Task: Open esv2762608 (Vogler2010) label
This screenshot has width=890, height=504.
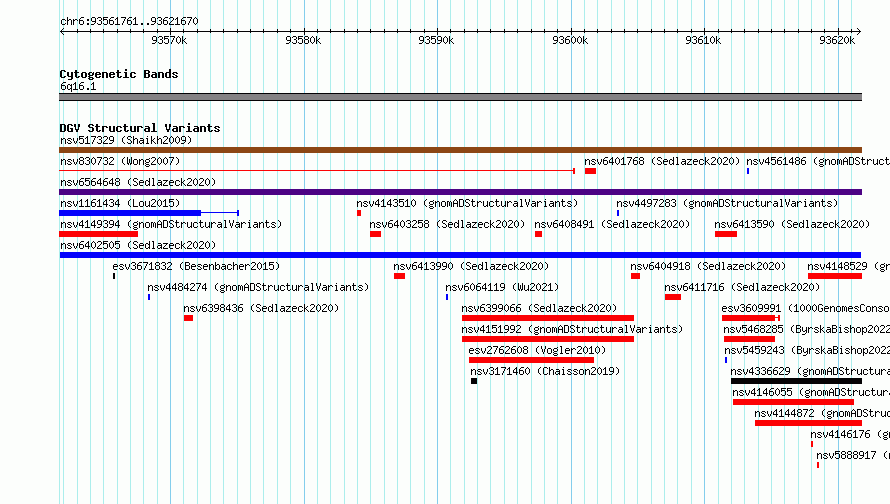Action: click(x=537, y=350)
